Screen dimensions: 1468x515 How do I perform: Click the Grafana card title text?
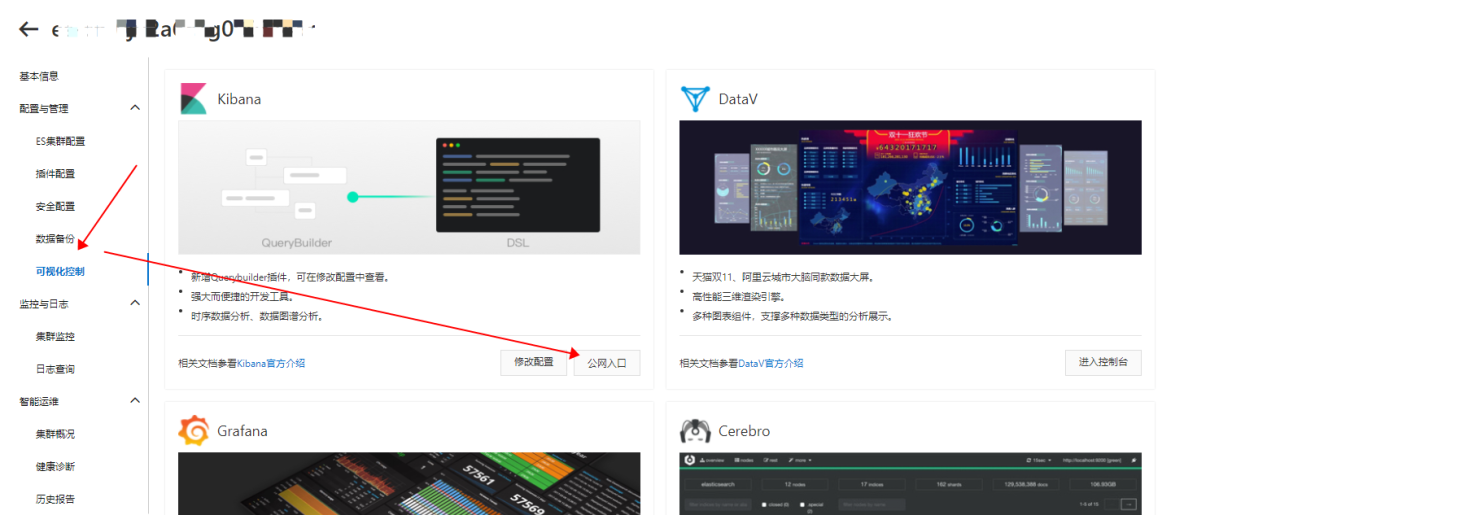click(242, 431)
